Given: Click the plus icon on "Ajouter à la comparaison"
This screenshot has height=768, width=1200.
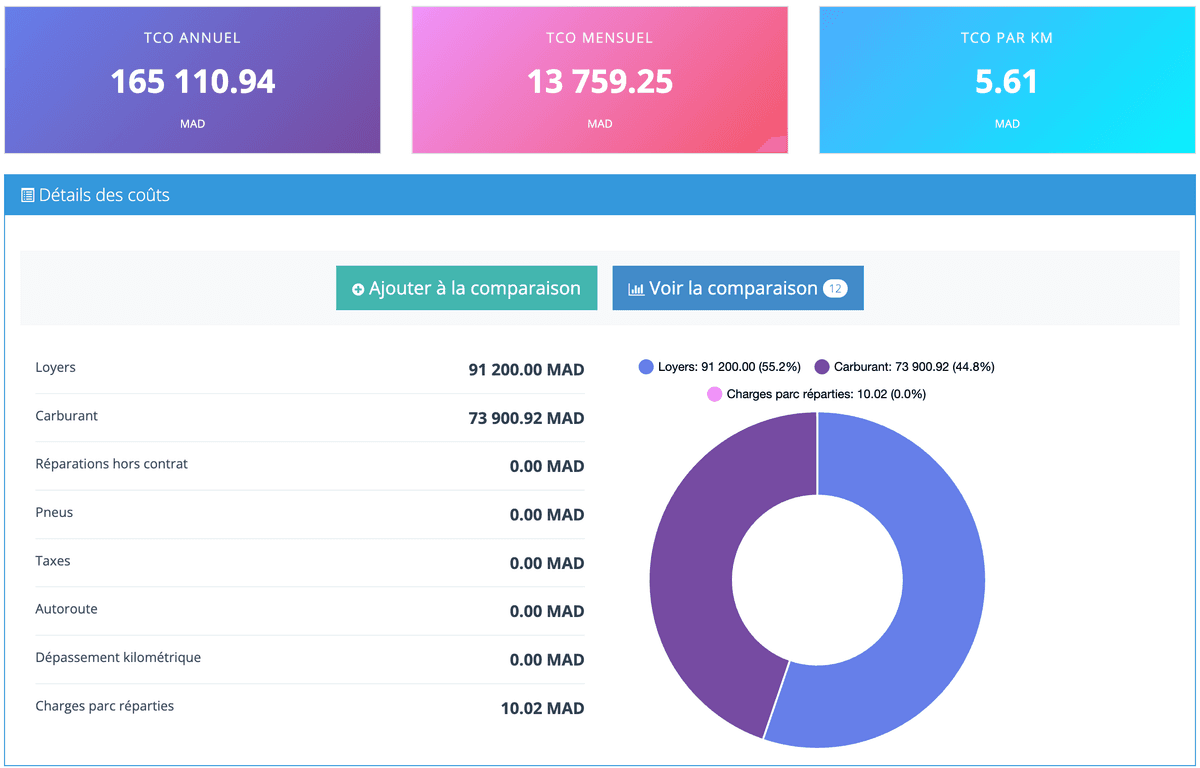Looking at the screenshot, I should pos(359,288).
